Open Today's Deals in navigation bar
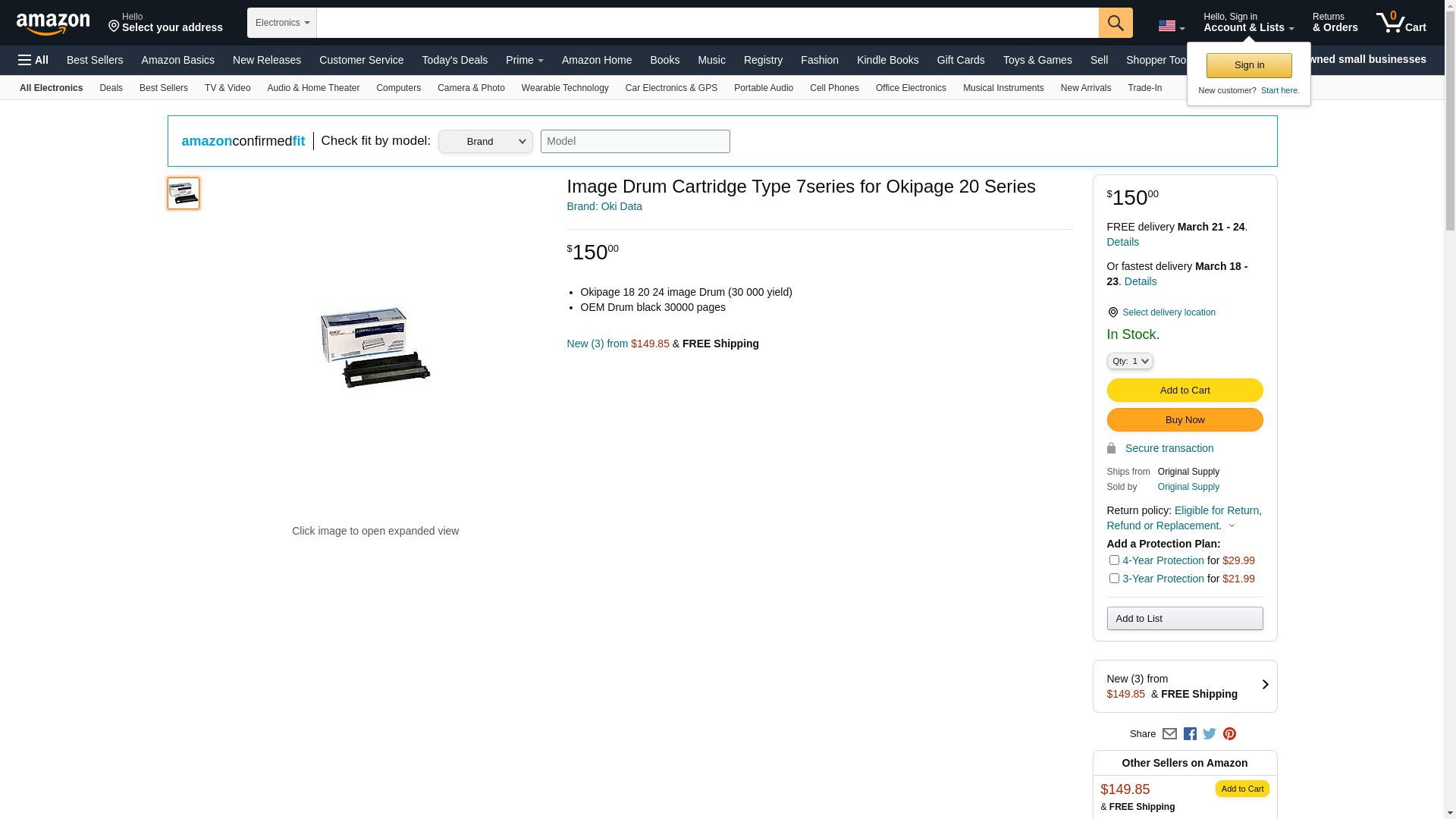Screen dimensions: 1456x819 click(454, 60)
